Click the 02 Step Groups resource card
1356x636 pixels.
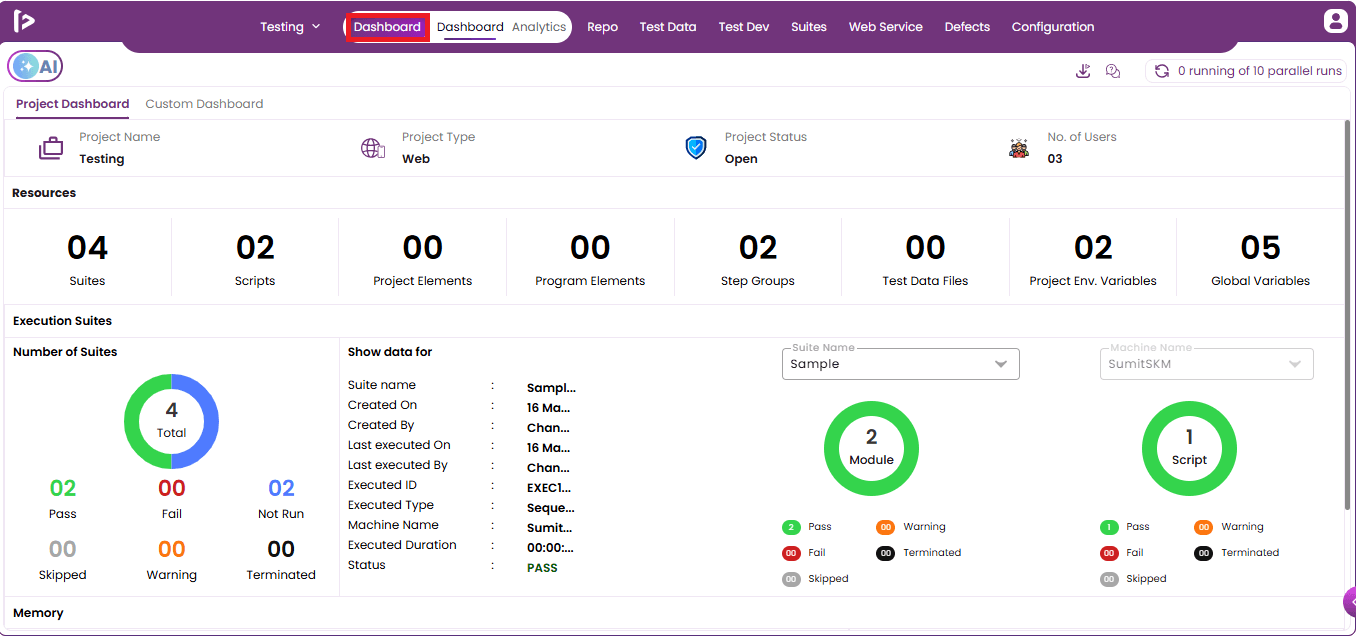point(758,257)
